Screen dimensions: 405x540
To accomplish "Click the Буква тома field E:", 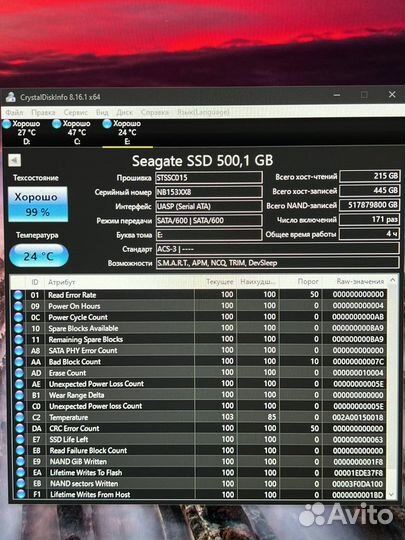I will [x=209, y=235].
